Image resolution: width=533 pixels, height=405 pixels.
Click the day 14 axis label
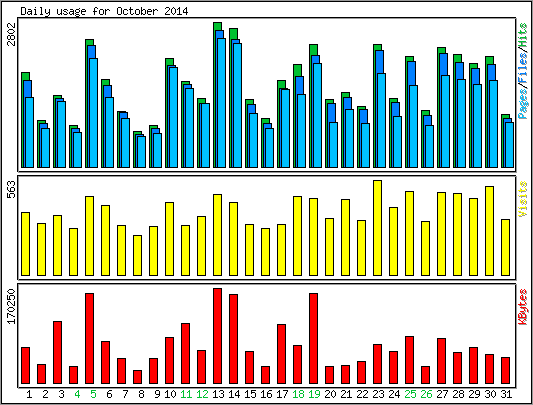point(234,394)
